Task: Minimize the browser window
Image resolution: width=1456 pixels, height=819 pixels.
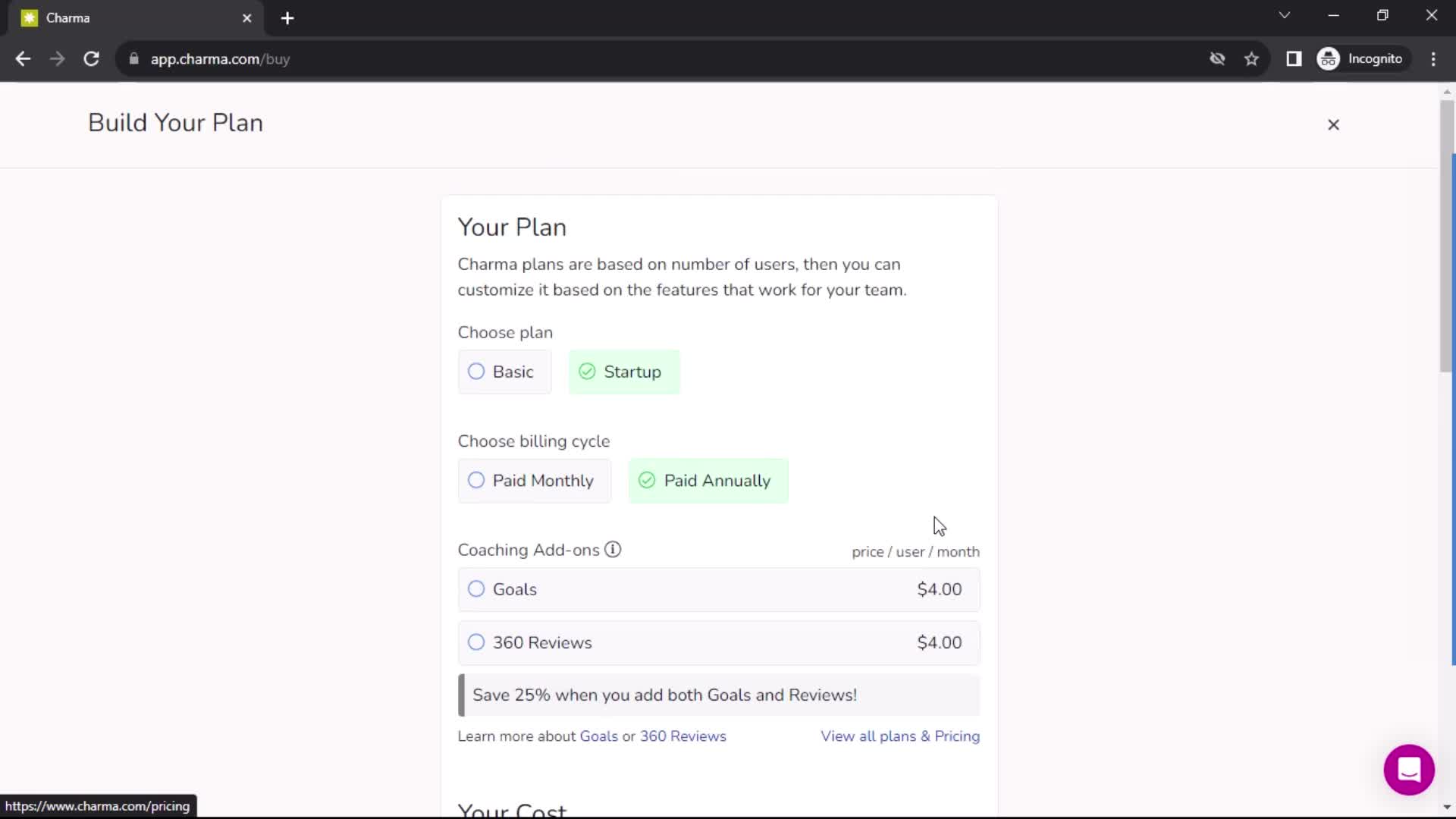Action: (x=1333, y=15)
